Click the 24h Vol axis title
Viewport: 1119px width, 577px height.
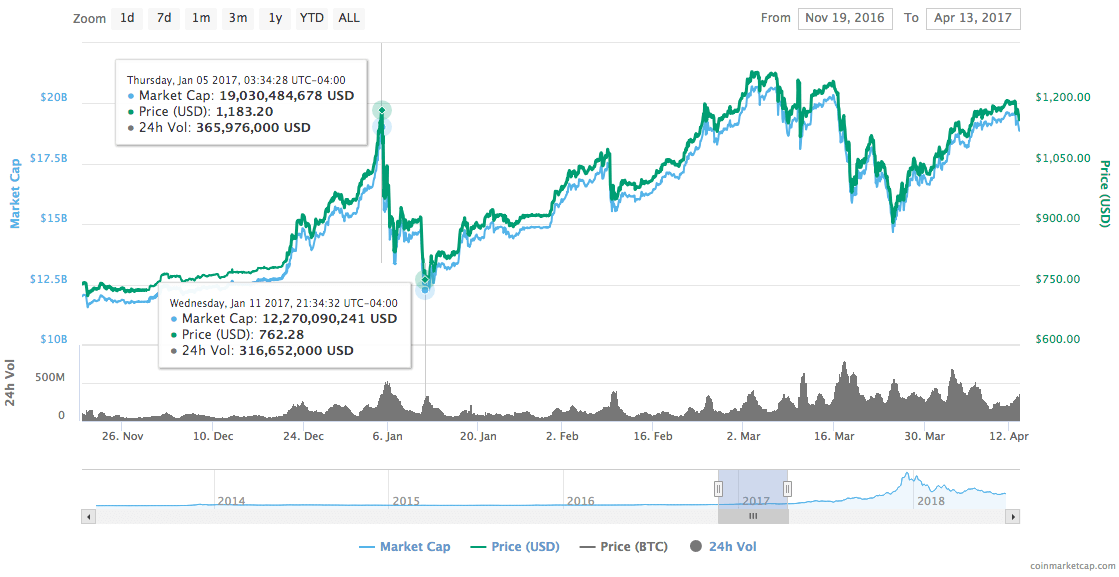(x=10, y=382)
